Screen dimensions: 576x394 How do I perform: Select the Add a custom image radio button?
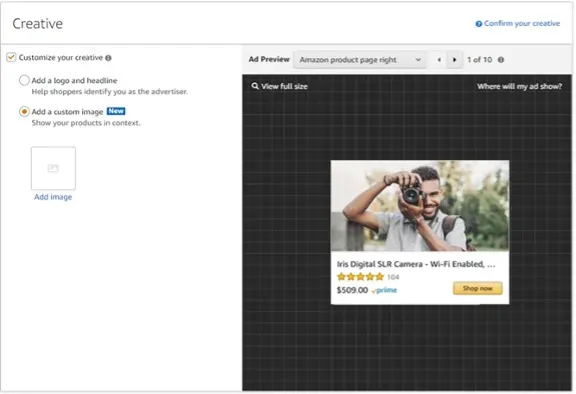coord(24,111)
